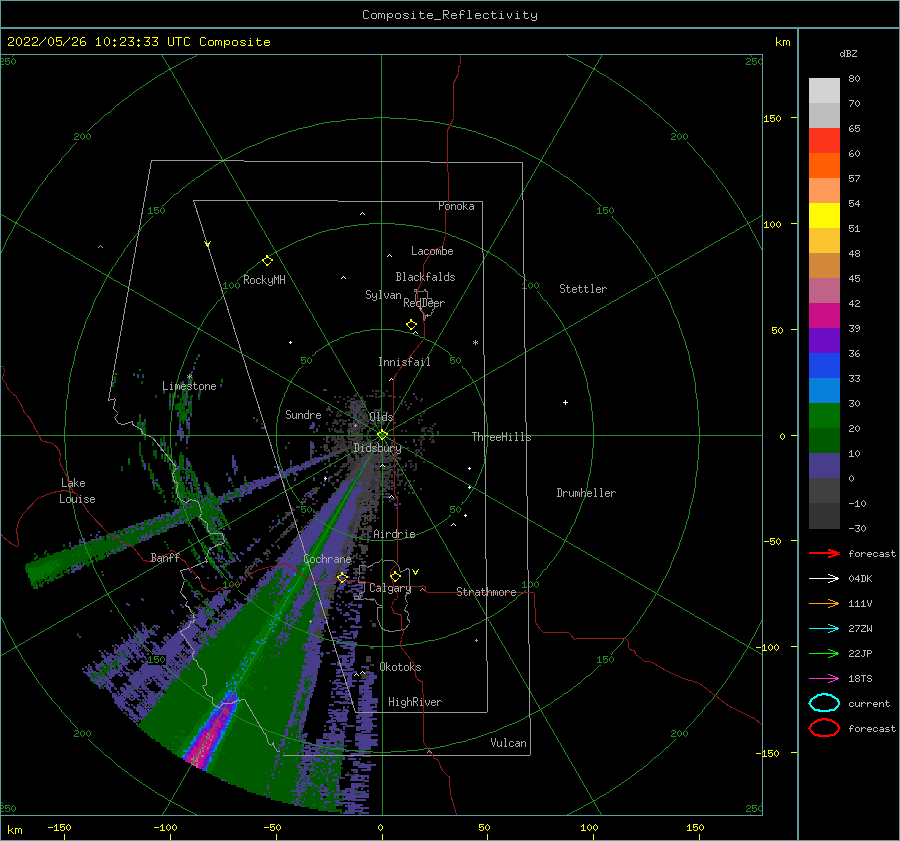
Task: Click the km unit label at bottom left
Action: pos(14,830)
